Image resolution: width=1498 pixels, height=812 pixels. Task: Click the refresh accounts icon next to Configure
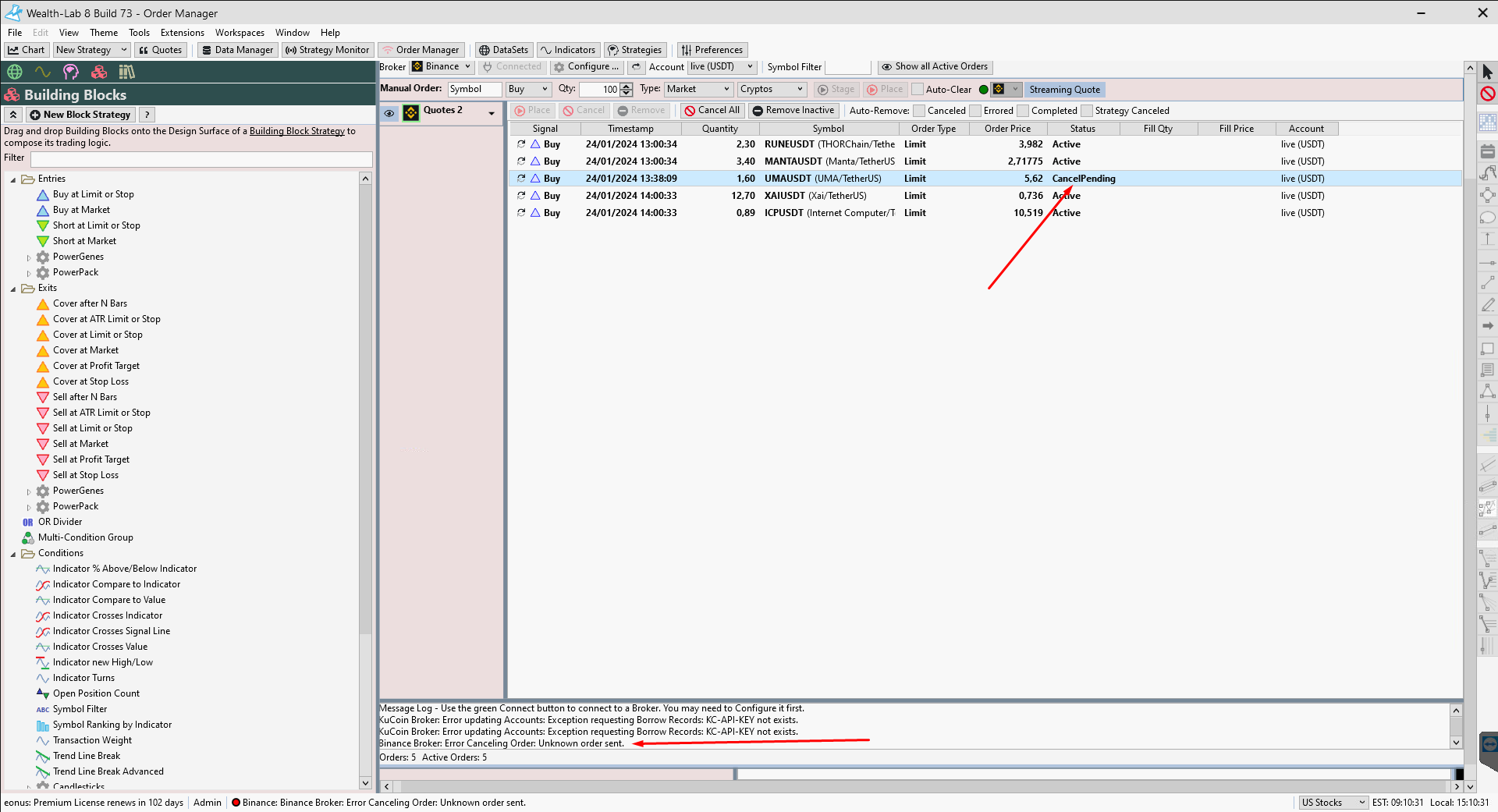pos(637,67)
